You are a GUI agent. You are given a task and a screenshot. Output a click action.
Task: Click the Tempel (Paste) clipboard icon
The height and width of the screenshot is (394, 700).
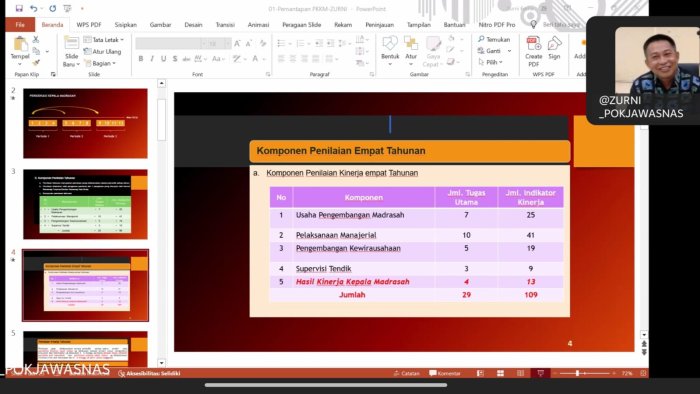pyautogui.click(x=20, y=44)
